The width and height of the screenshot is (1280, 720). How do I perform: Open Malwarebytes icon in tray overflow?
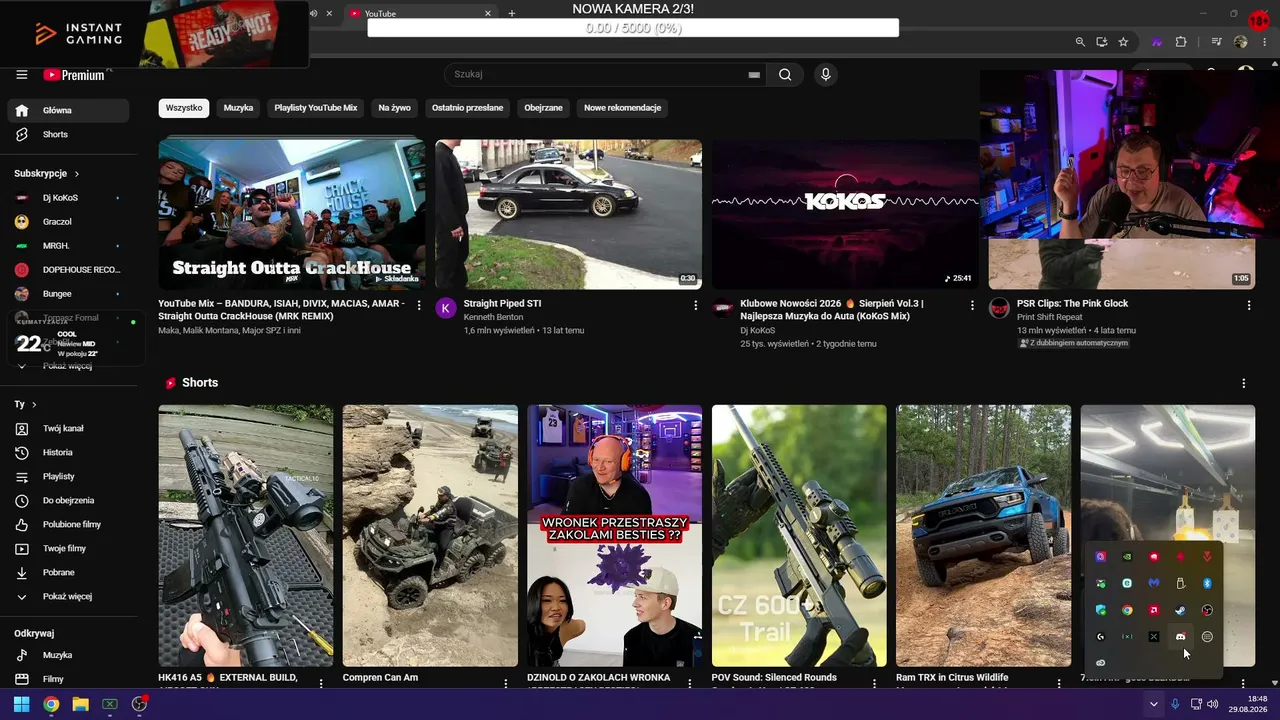click(x=1153, y=583)
